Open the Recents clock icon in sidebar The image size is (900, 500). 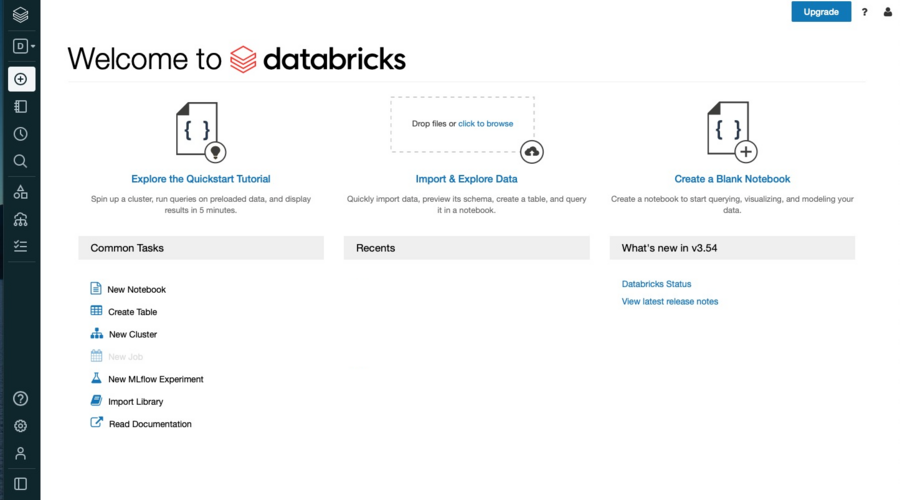pyautogui.click(x=21, y=134)
